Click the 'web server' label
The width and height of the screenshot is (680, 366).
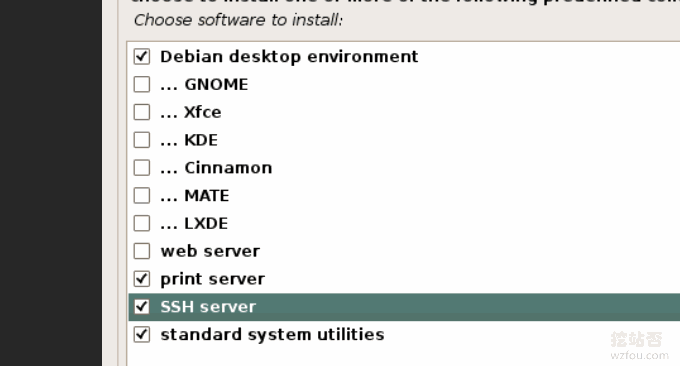click(210, 251)
